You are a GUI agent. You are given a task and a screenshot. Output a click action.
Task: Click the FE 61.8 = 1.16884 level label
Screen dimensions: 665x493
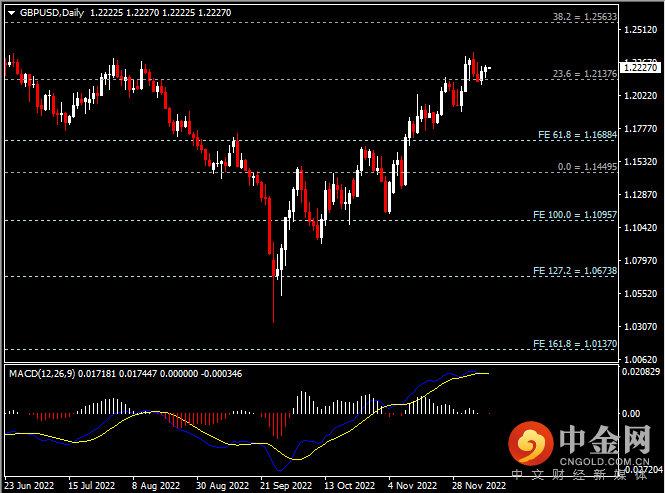click(x=580, y=134)
